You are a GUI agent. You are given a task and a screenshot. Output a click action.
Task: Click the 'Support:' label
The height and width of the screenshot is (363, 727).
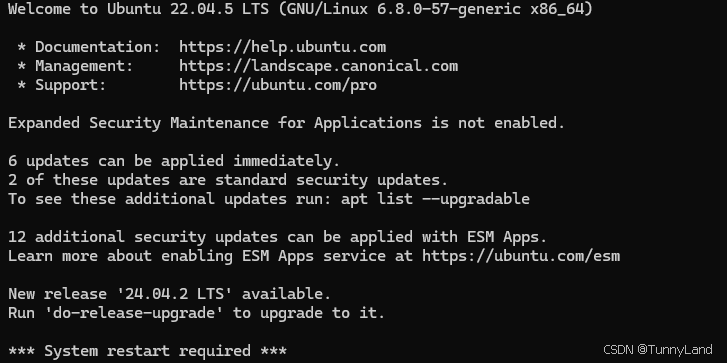[70, 85]
